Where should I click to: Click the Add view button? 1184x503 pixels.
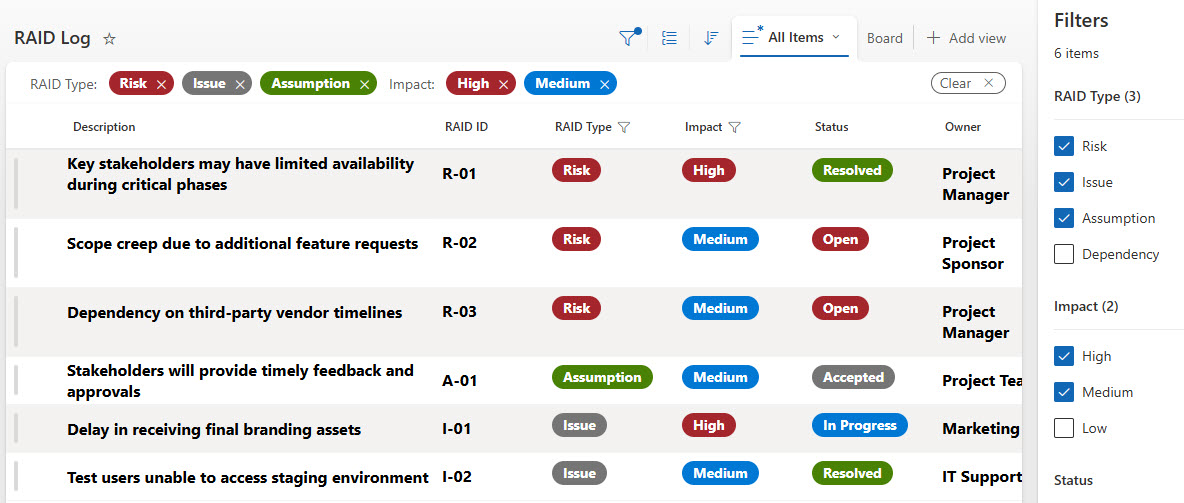pos(966,38)
